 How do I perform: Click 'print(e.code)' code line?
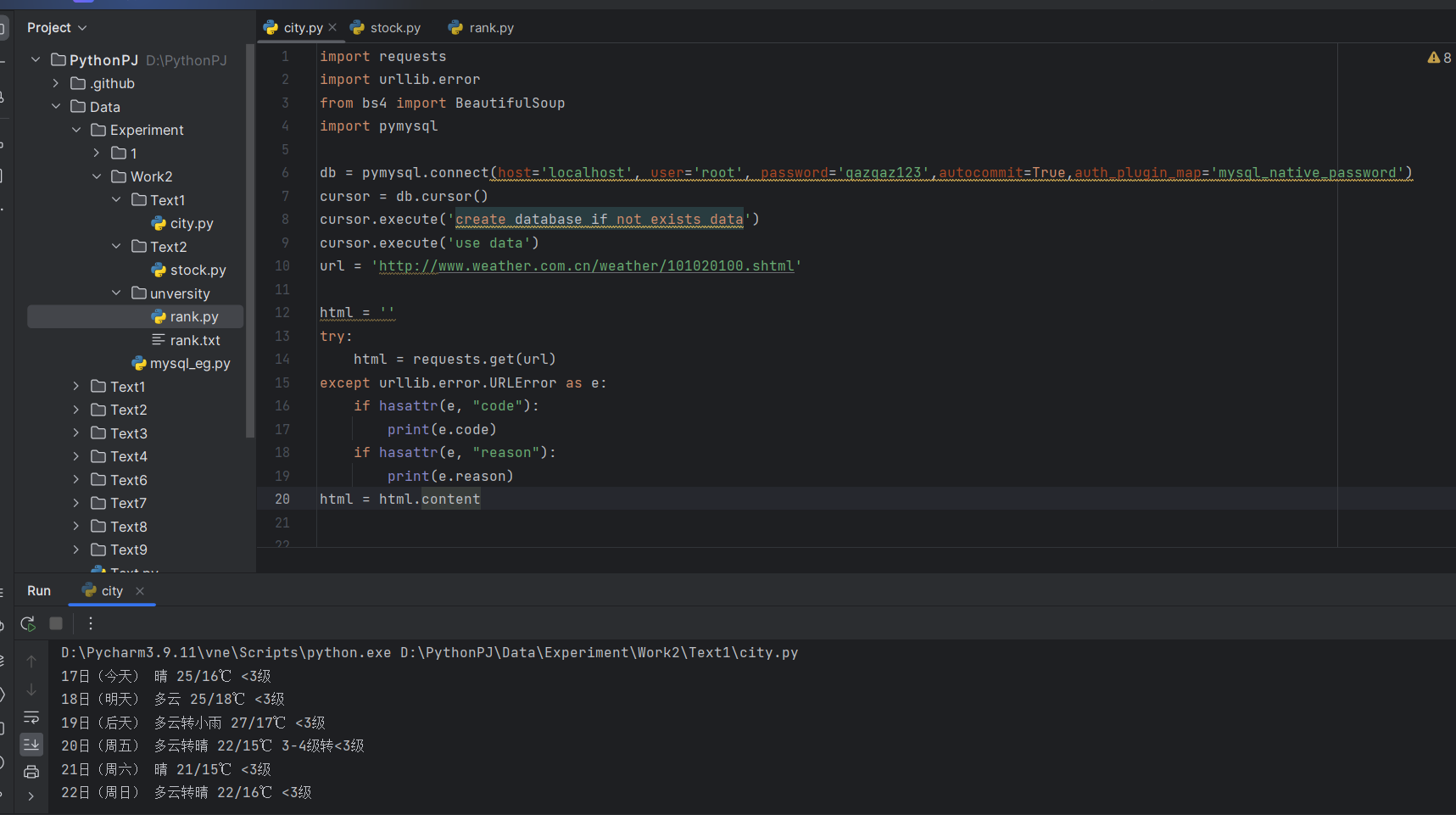442,430
